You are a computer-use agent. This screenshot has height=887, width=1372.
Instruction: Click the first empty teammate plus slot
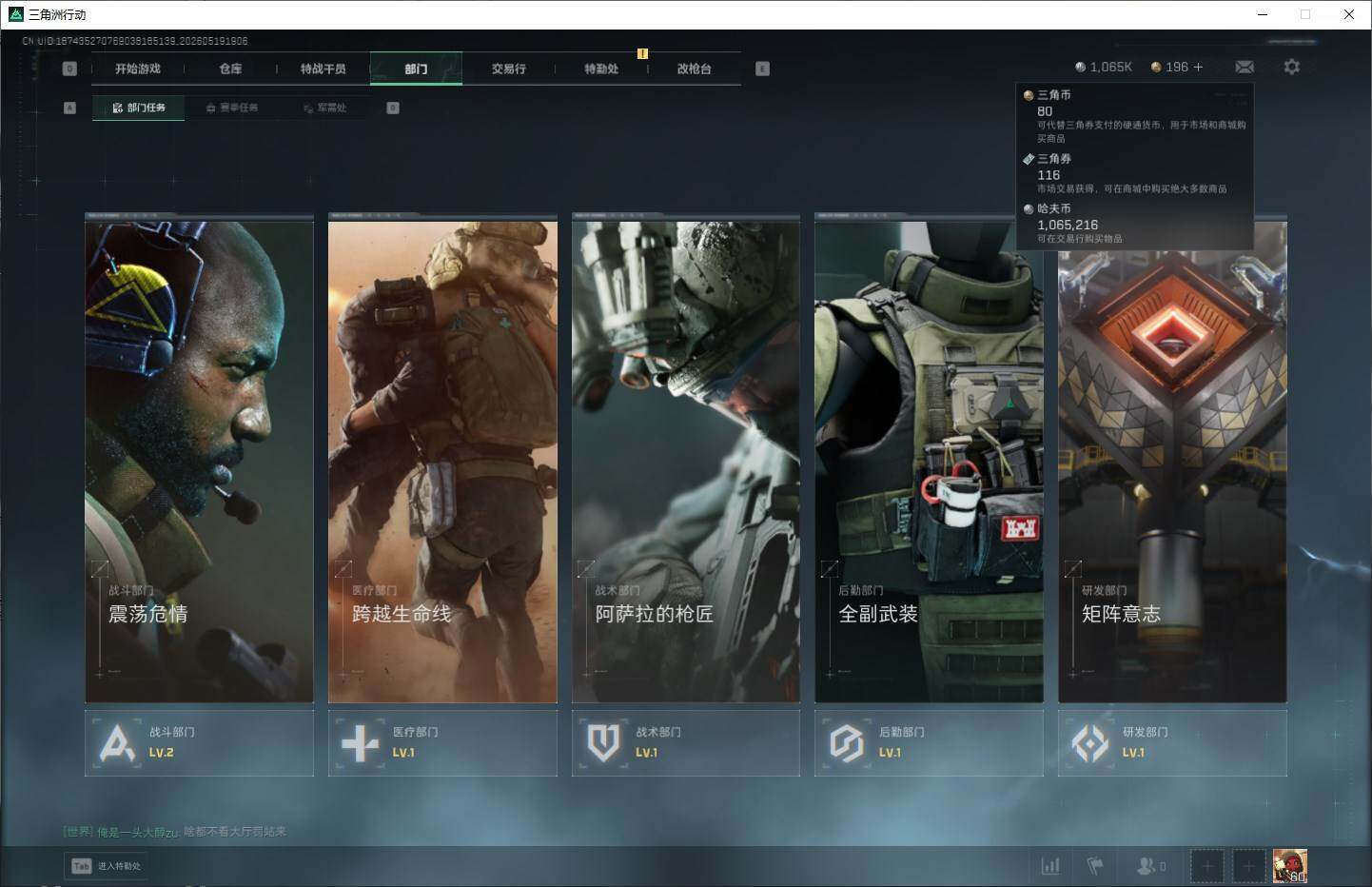point(1207,866)
